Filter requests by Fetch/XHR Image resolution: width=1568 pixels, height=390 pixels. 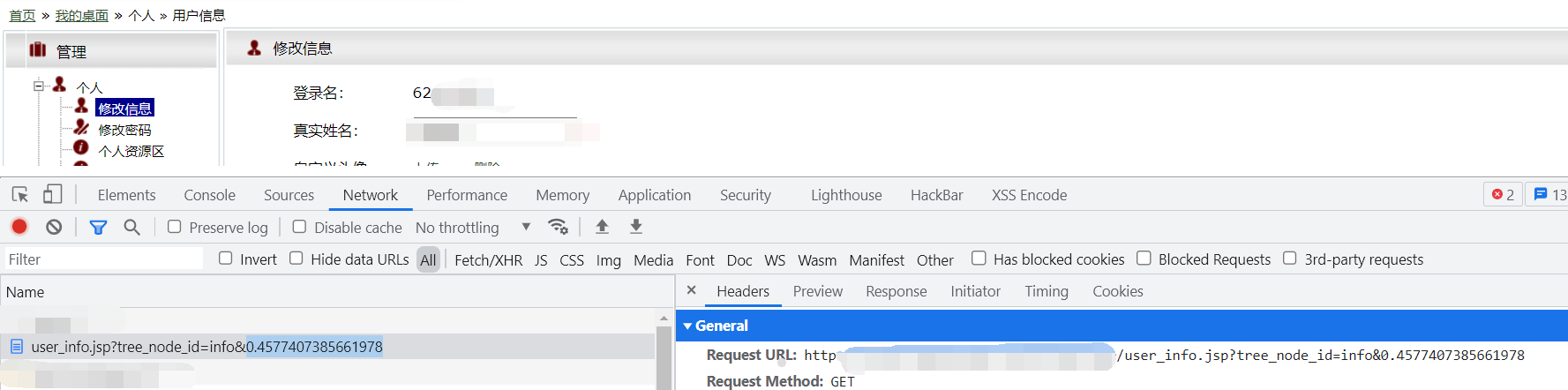488,259
